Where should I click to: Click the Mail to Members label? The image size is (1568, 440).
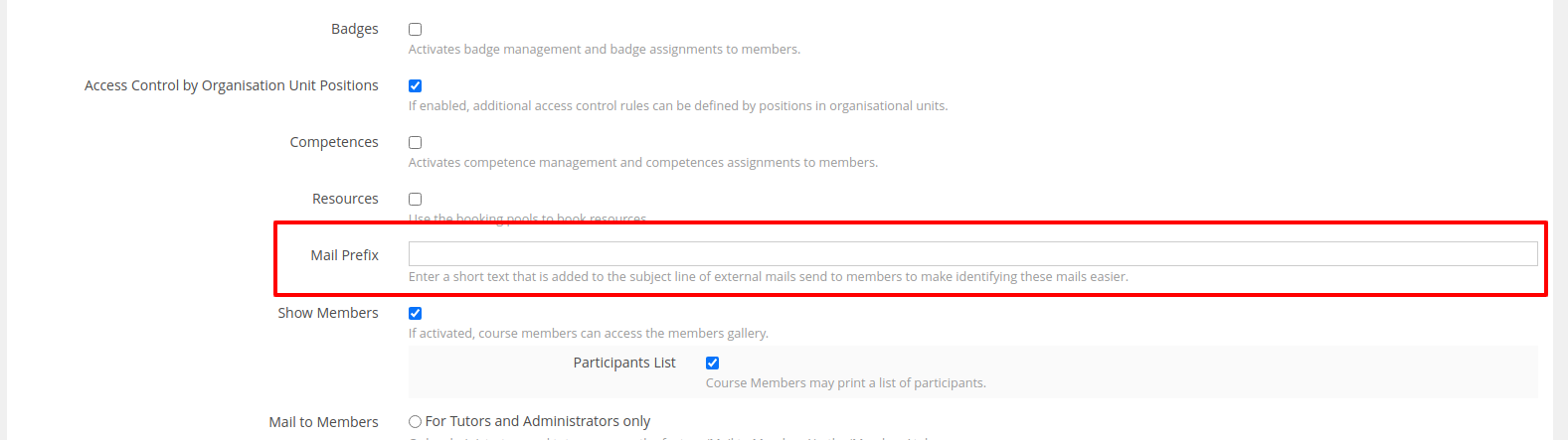[x=323, y=422]
